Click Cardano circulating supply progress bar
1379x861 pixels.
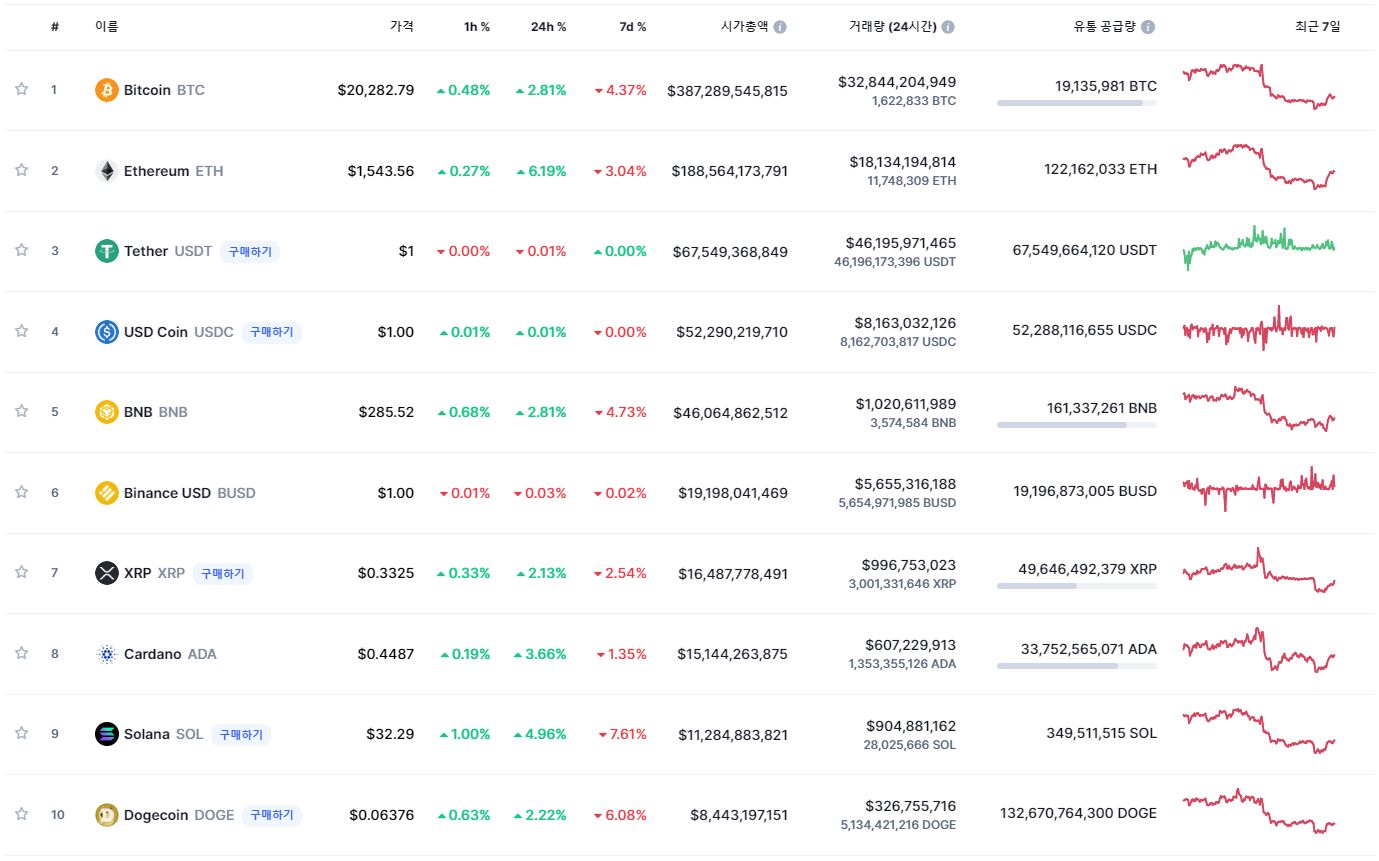tap(1077, 666)
